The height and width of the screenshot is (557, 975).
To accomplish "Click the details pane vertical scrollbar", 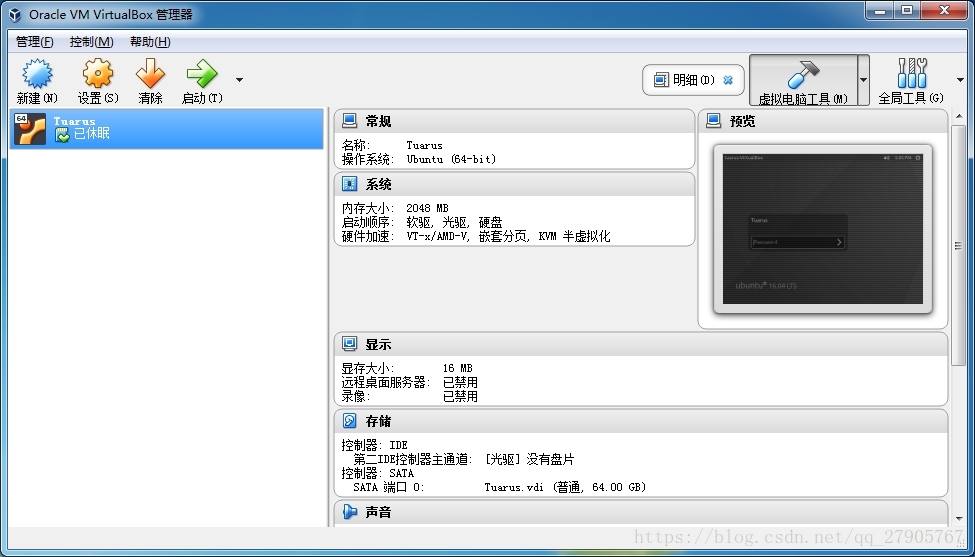I will click(958, 245).
